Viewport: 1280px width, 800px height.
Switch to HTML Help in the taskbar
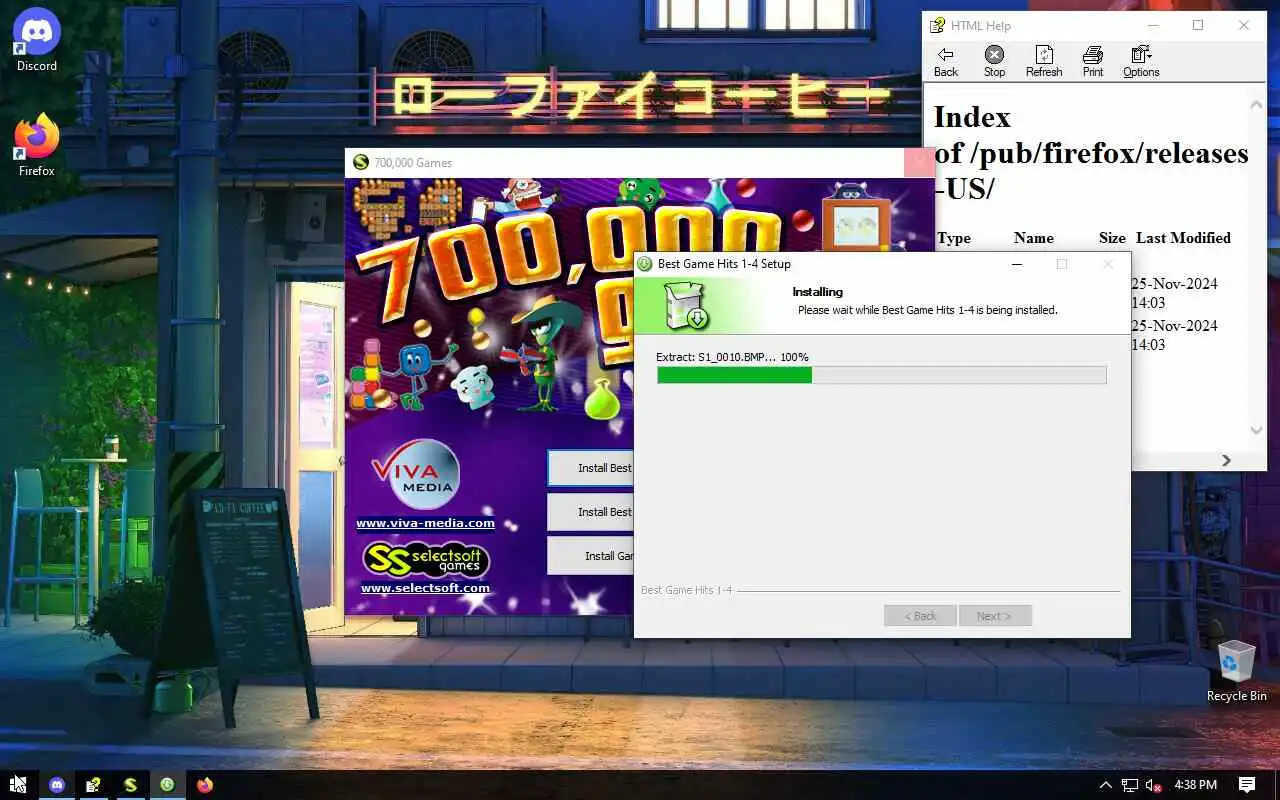tap(93, 785)
